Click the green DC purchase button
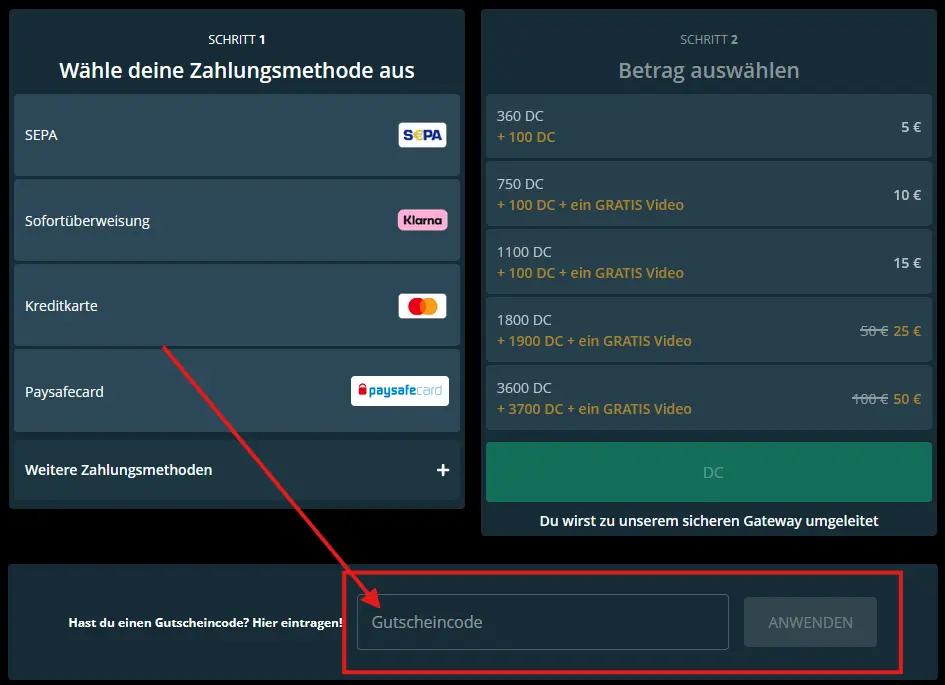945x685 pixels. click(x=708, y=472)
